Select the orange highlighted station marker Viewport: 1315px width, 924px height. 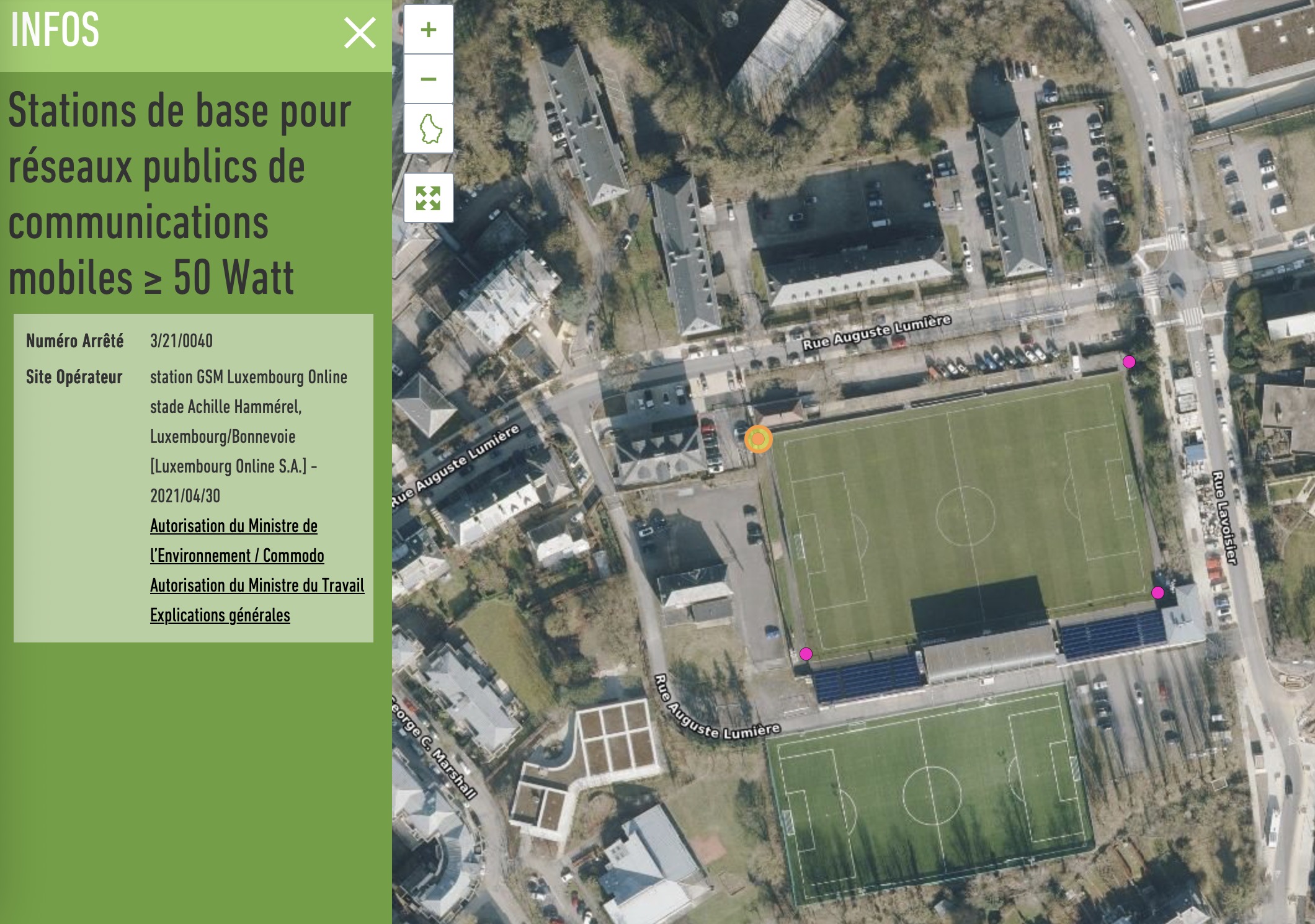(x=758, y=439)
